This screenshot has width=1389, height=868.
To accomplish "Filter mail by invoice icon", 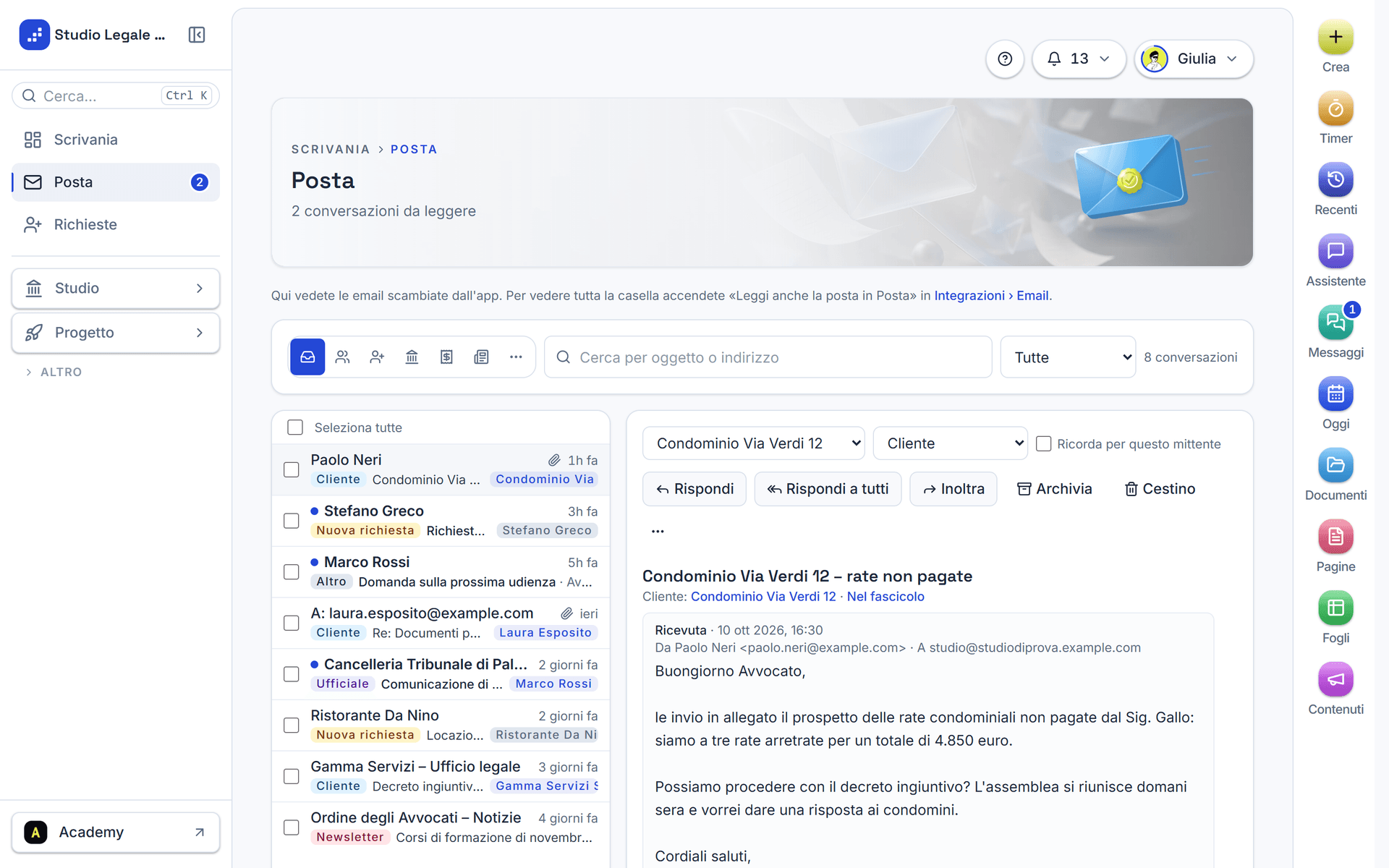I will point(446,357).
